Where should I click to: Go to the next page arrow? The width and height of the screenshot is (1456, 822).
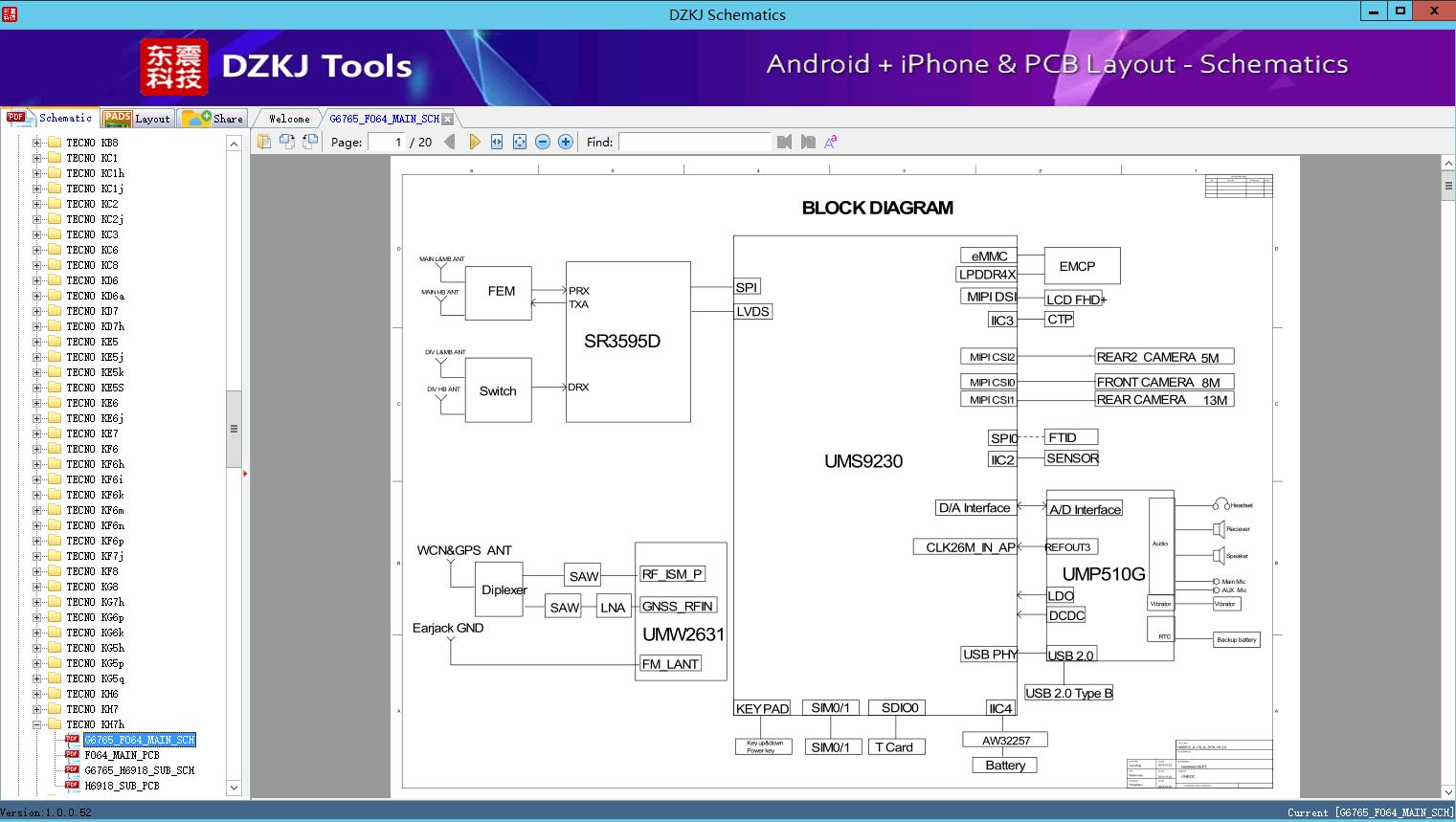click(474, 142)
